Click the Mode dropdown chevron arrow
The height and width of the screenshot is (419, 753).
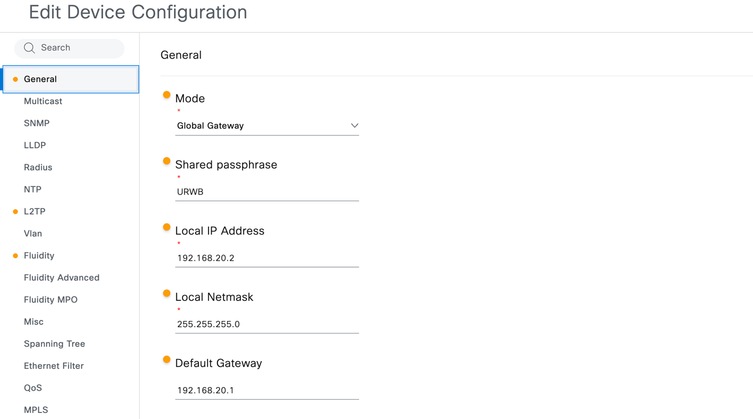pos(354,126)
